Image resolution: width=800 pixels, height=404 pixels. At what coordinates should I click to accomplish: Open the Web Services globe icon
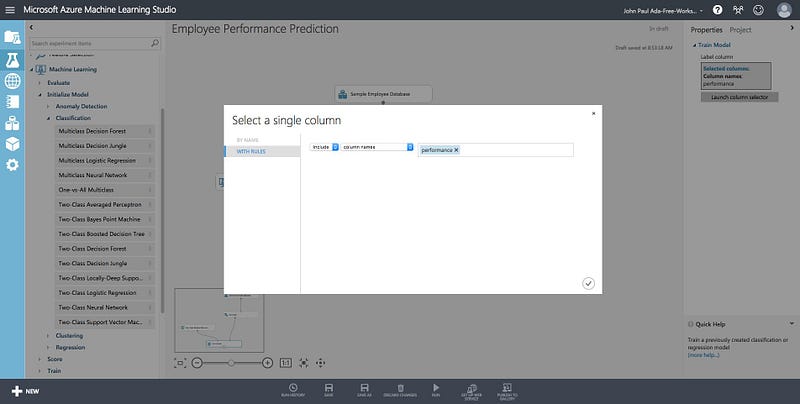point(12,81)
